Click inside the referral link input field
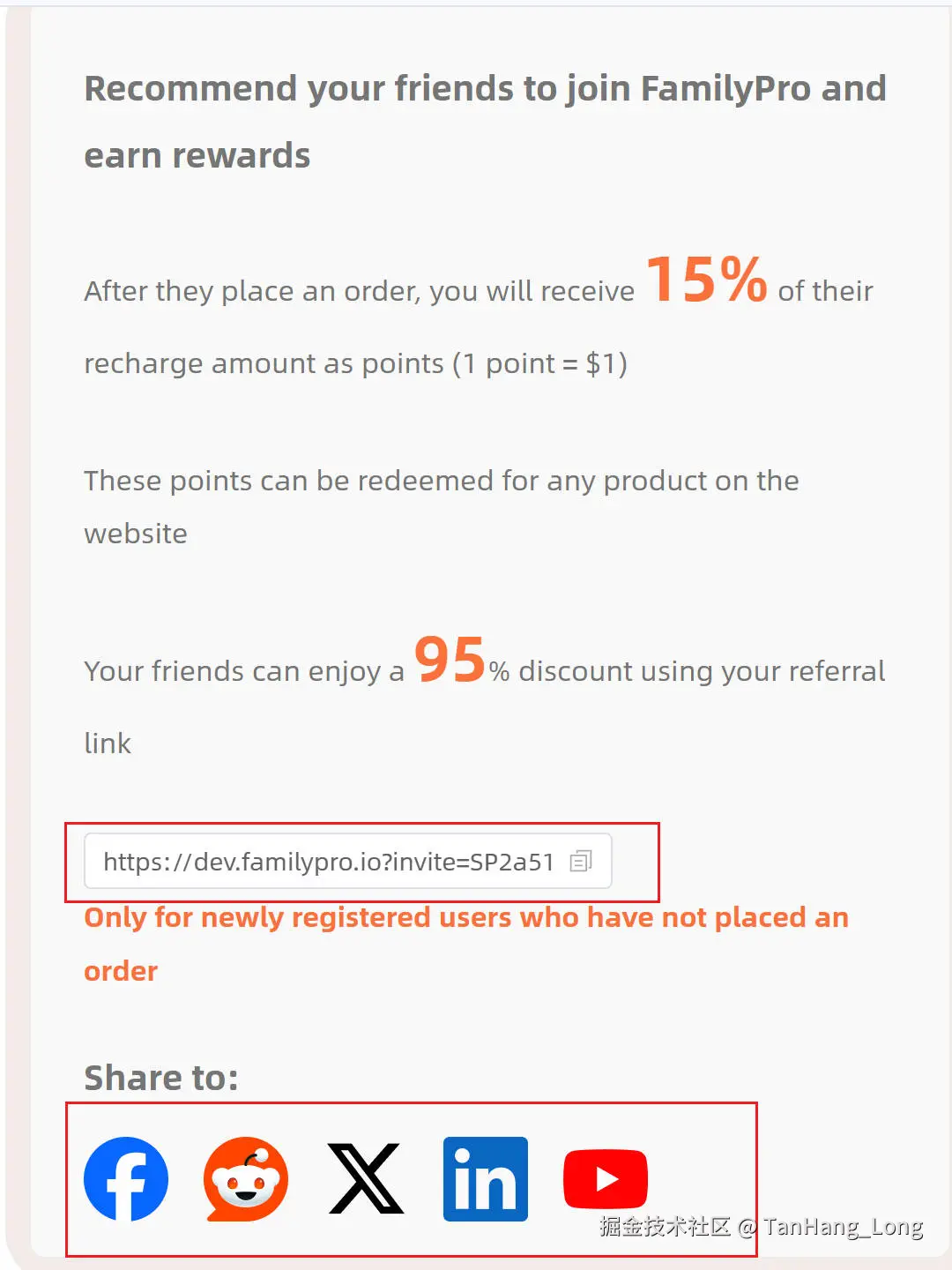 click(x=347, y=862)
